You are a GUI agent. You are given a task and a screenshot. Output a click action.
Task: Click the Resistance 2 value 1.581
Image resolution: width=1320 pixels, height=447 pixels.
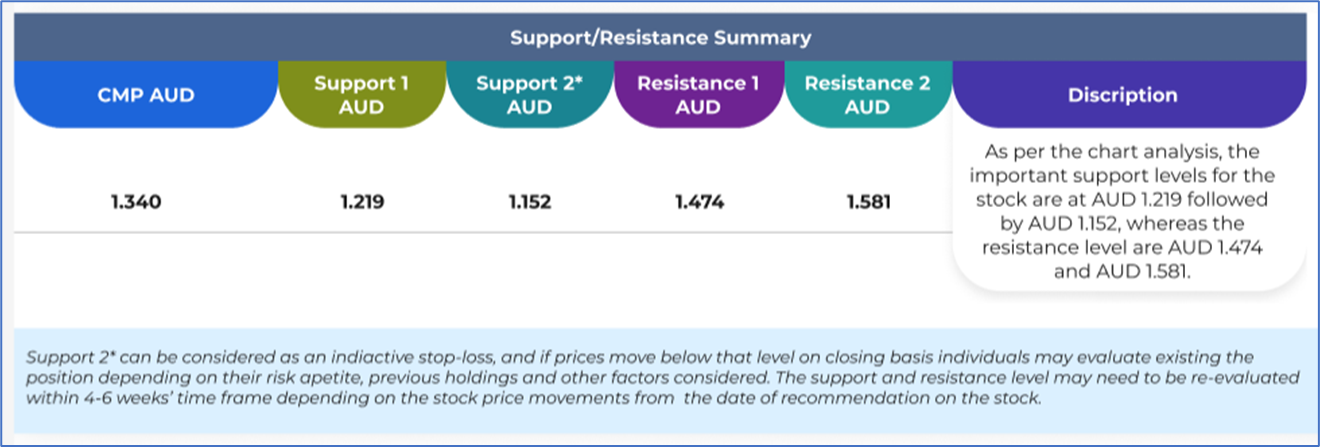(867, 202)
